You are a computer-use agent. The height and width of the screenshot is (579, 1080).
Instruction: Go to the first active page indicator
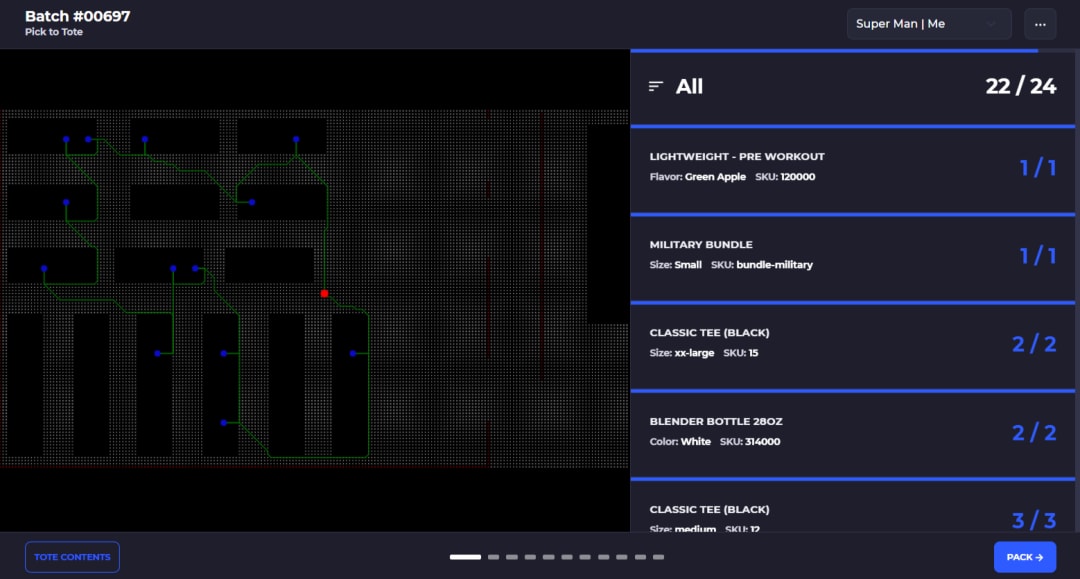point(466,557)
